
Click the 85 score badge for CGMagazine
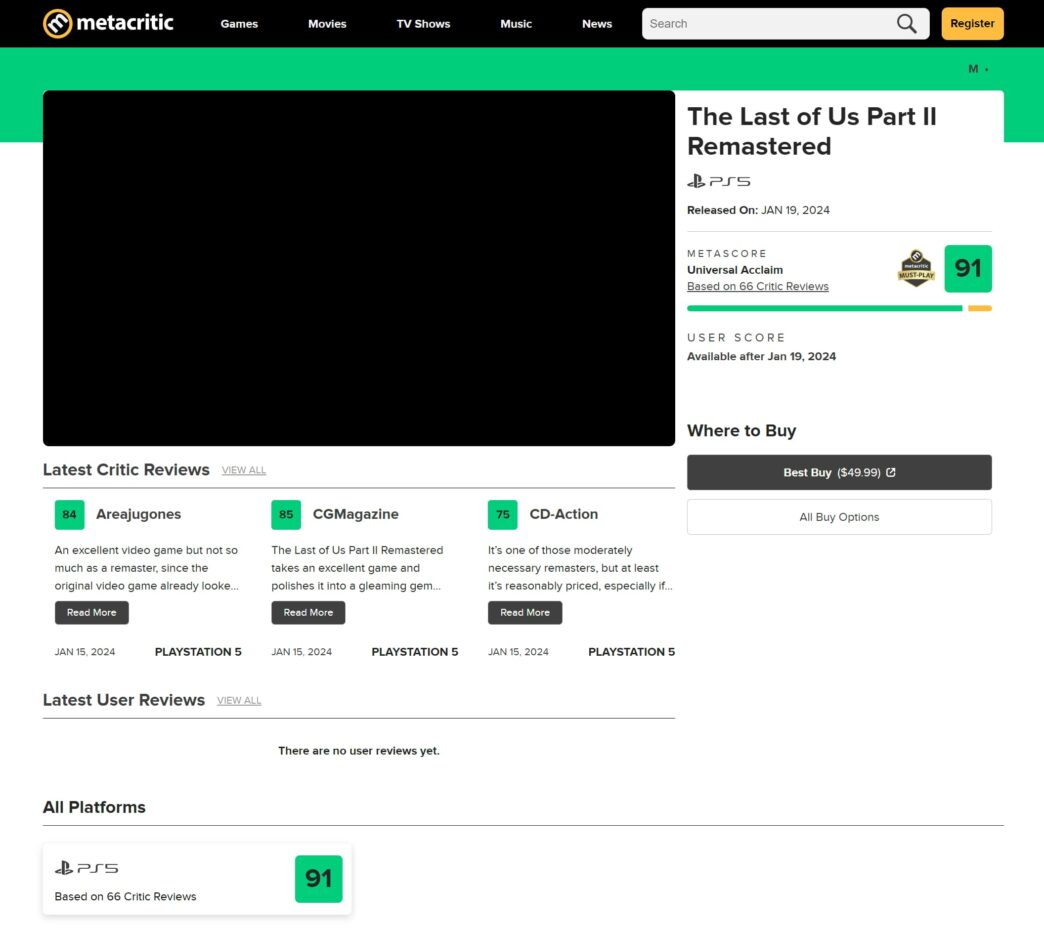point(286,515)
